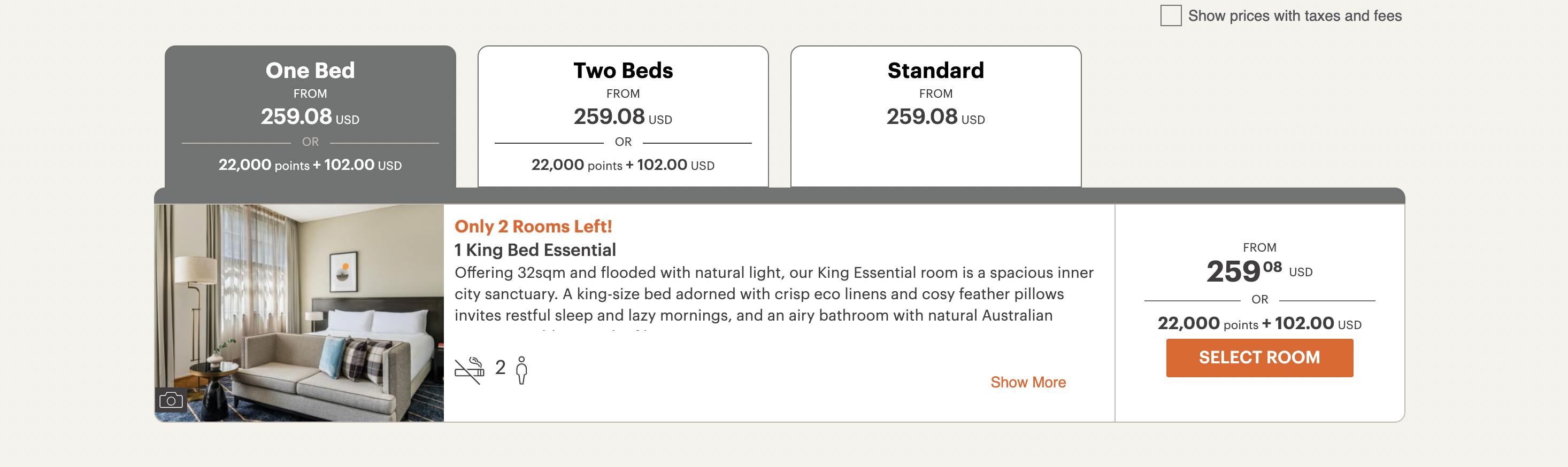
Task: Click the 259.08 USD price in Standard tab
Action: [x=935, y=116]
